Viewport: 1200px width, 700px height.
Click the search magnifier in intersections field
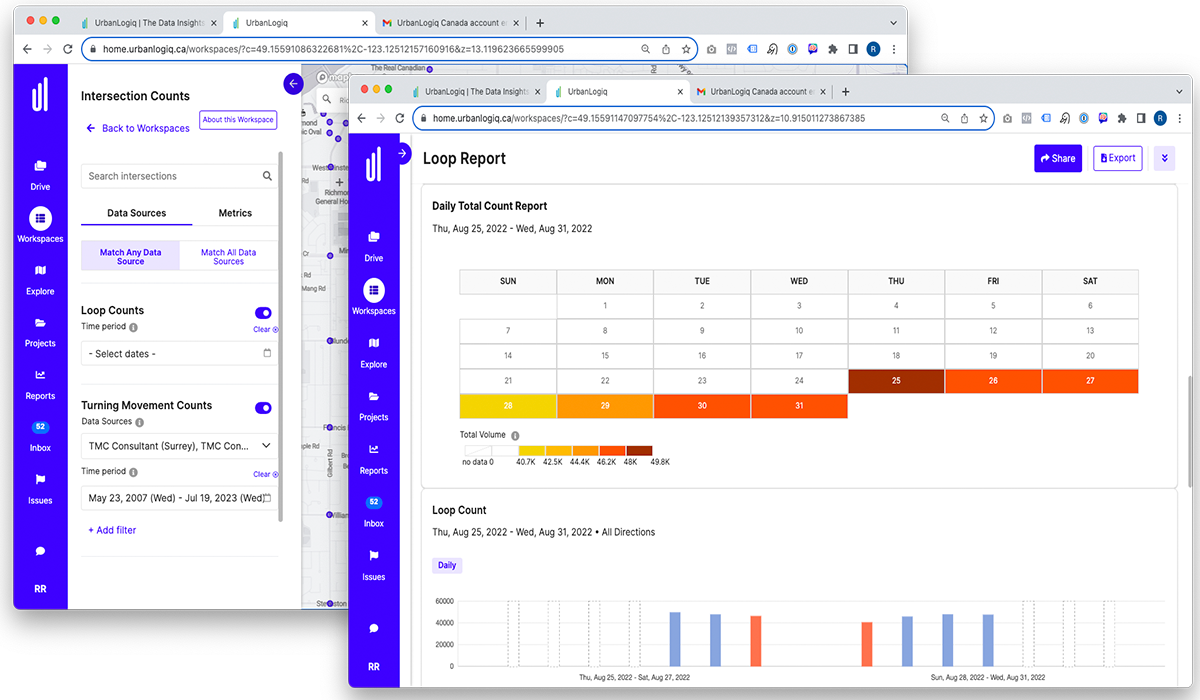point(267,176)
